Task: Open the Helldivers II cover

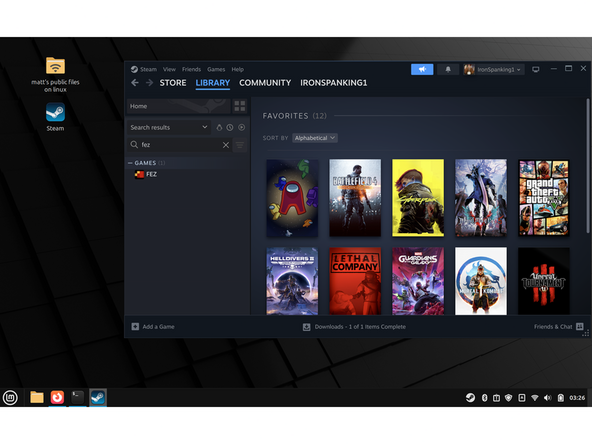Action: [292, 281]
